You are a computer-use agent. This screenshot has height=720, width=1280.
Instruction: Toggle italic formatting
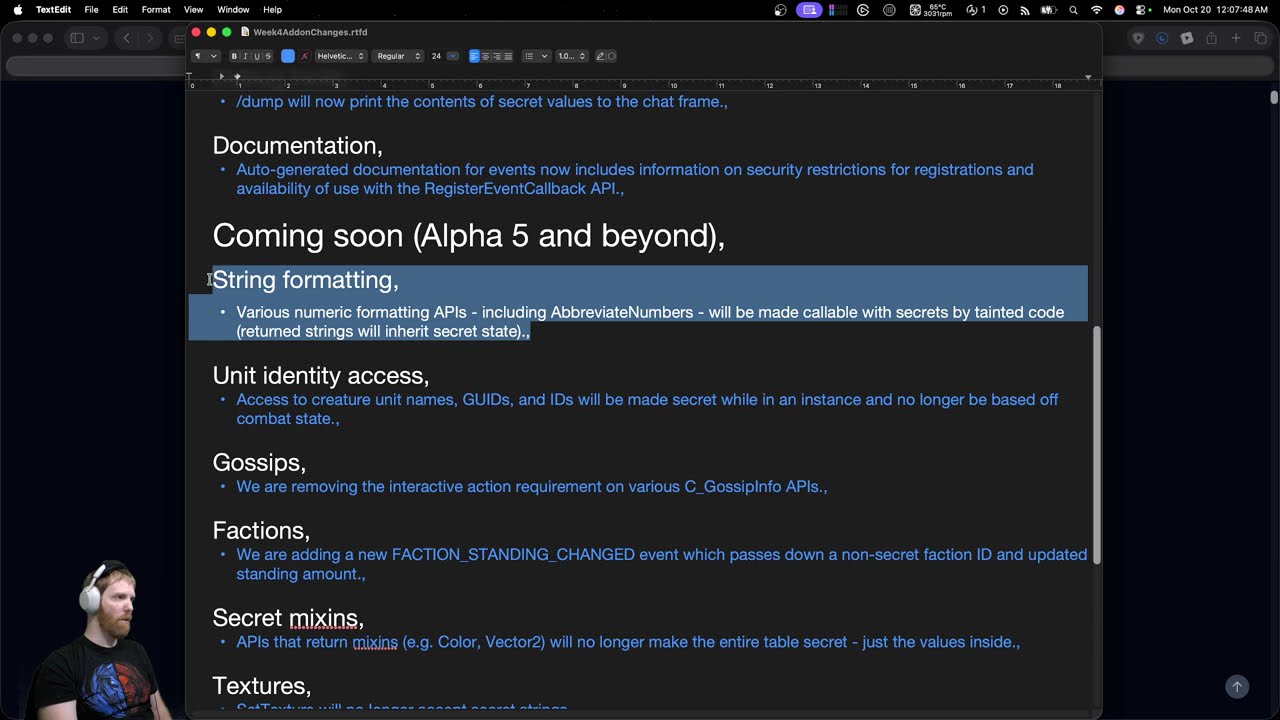245,56
